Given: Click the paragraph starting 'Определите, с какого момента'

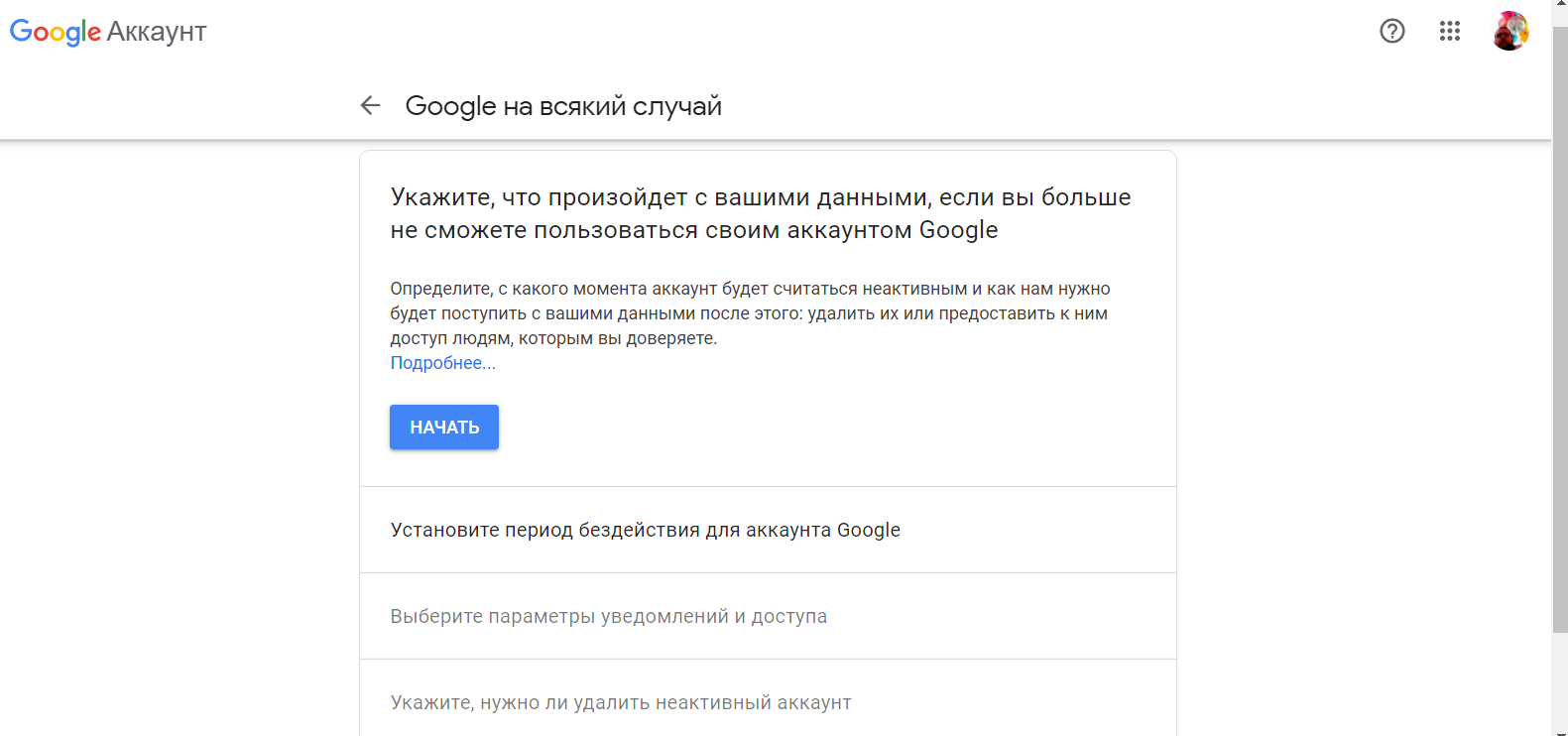Looking at the screenshot, I should 750,313.
